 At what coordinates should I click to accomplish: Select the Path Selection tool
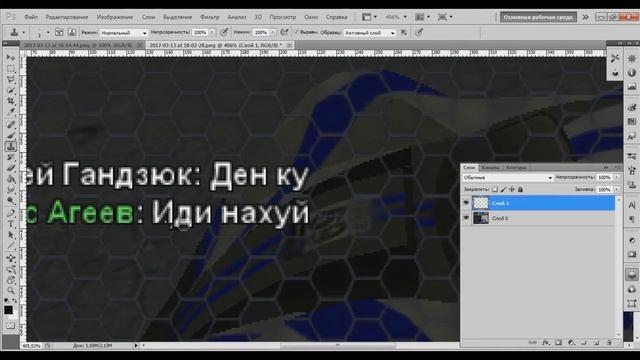click(x=11, y=235)
